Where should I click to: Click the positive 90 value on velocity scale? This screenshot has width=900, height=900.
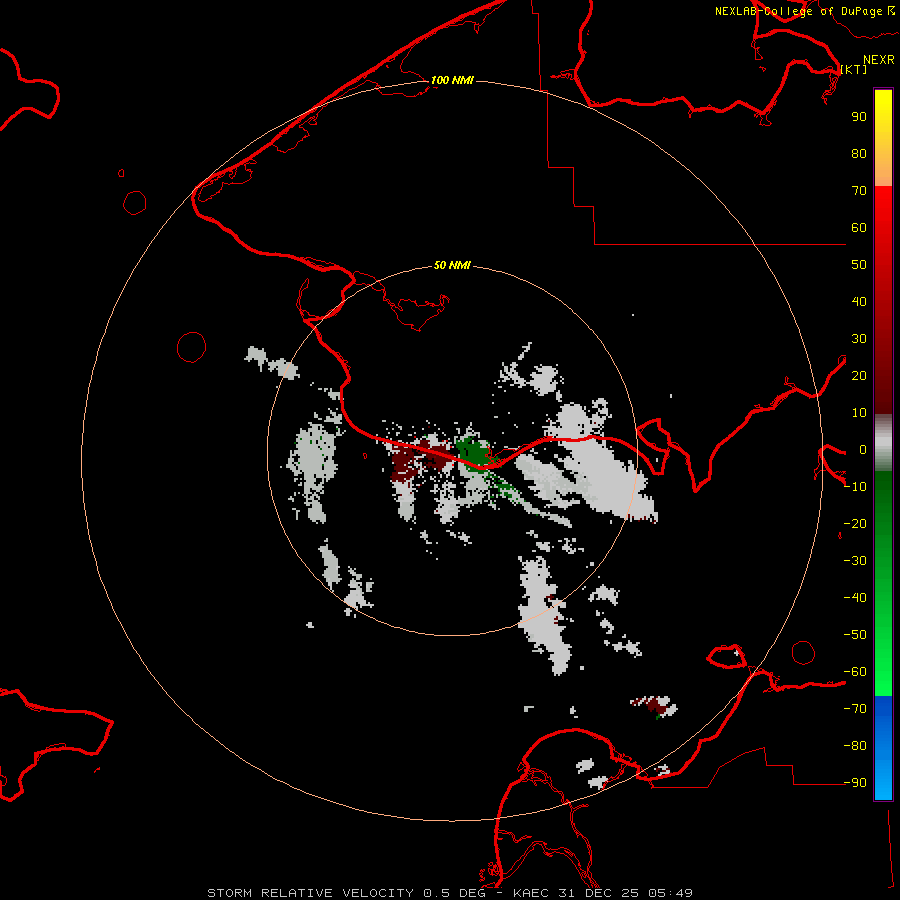click(859, 117)
